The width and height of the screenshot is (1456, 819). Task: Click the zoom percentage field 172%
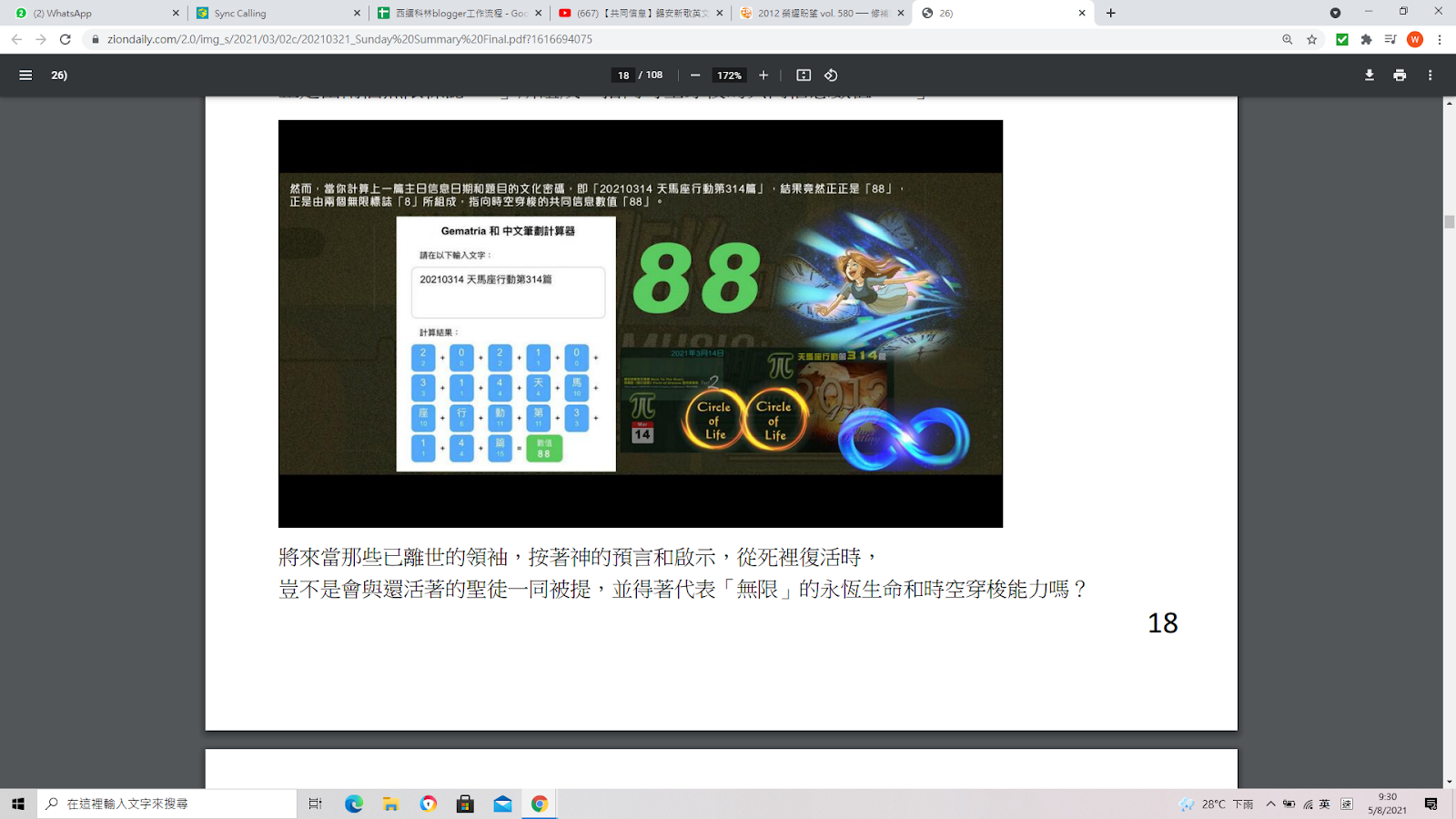[x=729, y=76]
